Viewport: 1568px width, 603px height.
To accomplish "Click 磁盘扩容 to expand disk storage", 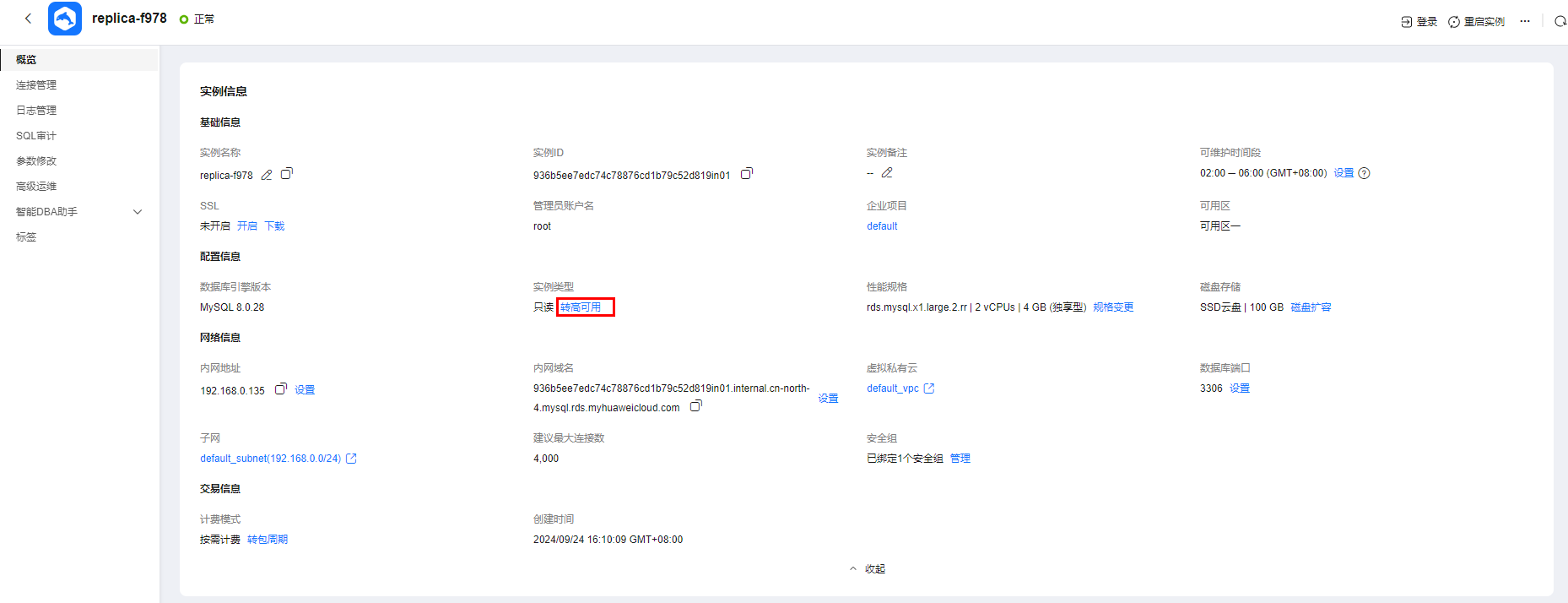I will click(1311, 307).
